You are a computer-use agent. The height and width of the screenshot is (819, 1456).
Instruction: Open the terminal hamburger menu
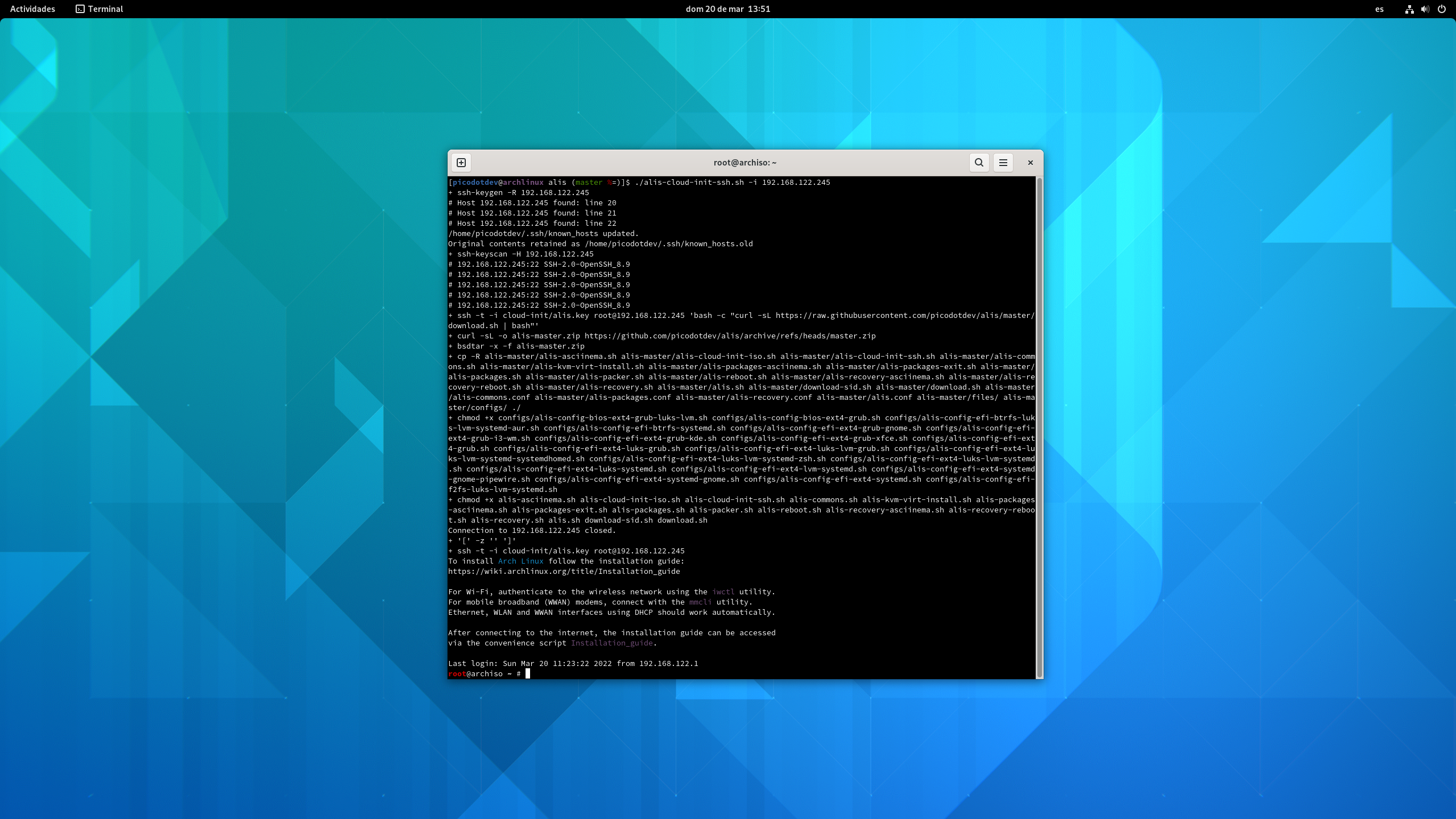(x=1003, y=163)
